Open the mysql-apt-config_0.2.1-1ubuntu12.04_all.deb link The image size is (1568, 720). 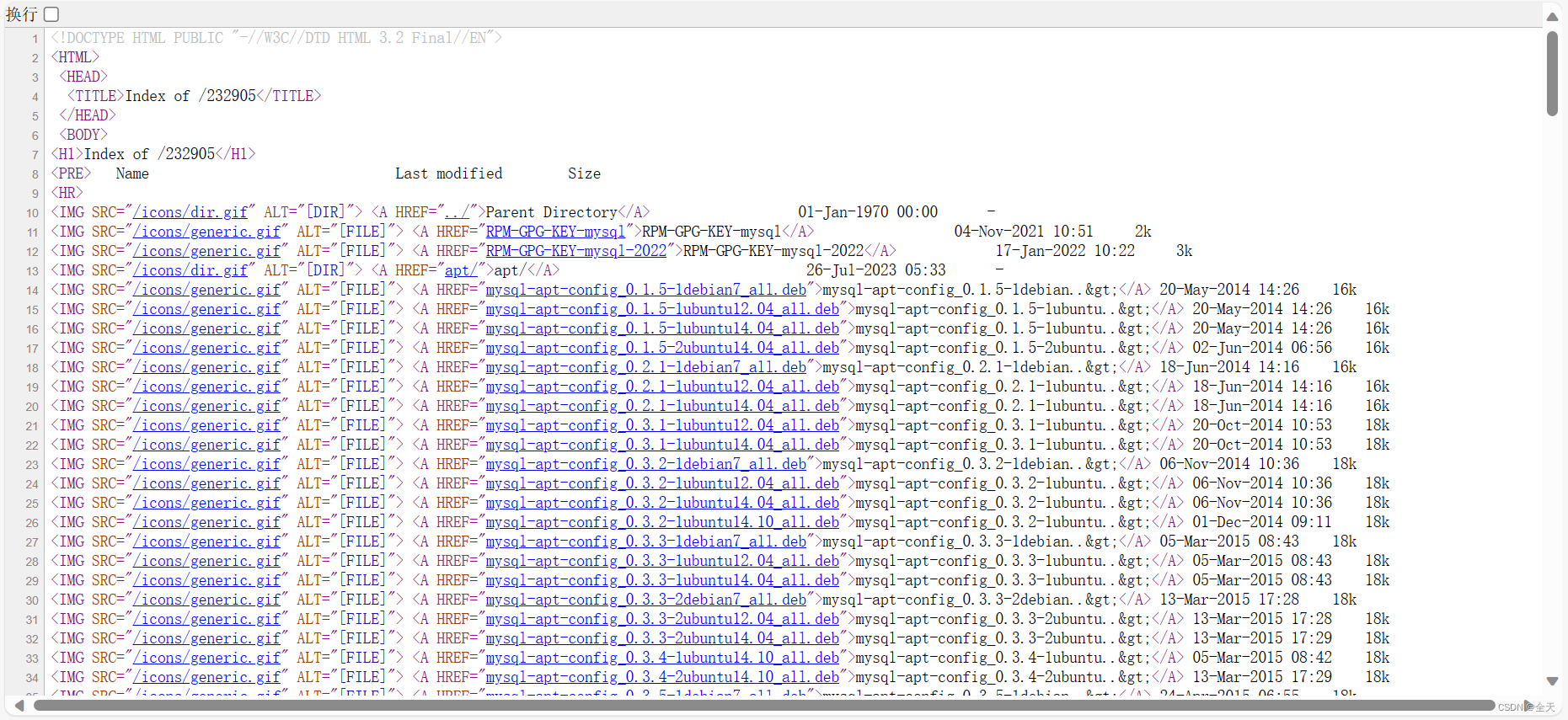pyautogui.click(x=662, y=387)
